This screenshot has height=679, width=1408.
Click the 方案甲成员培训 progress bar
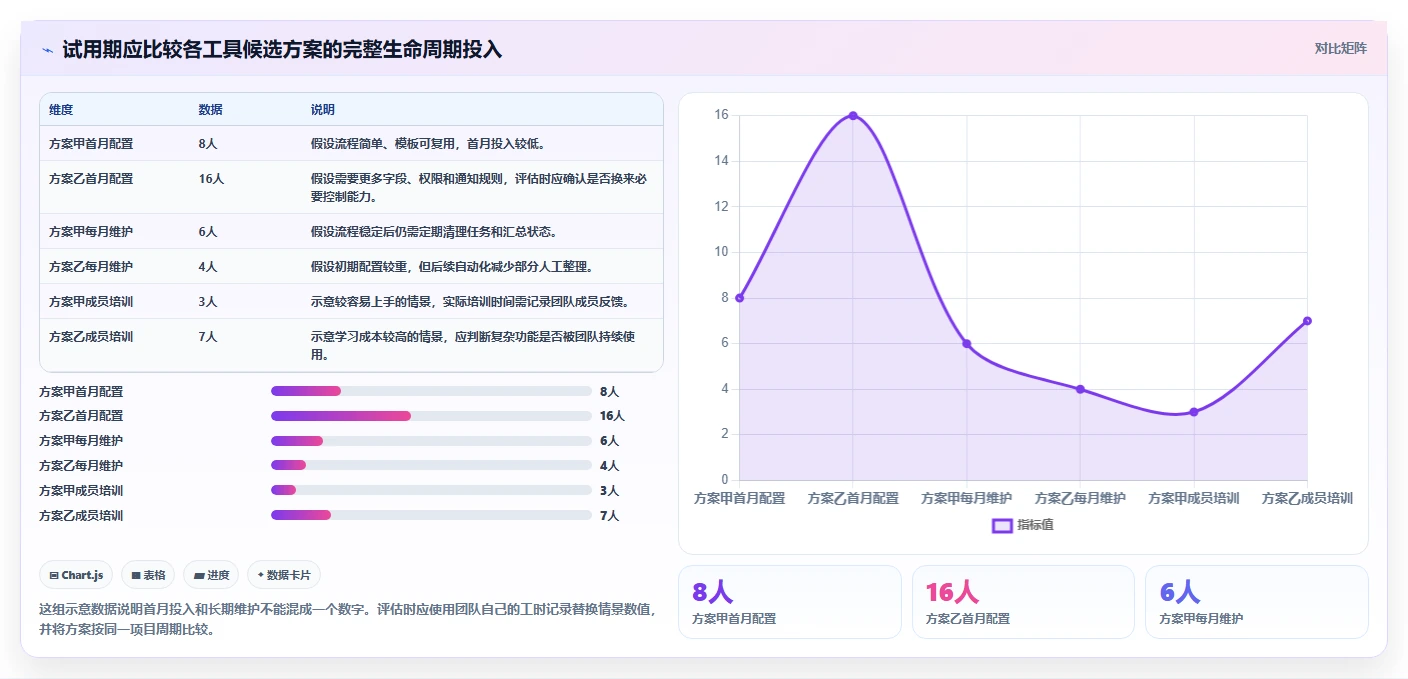(x=431, y=490)
